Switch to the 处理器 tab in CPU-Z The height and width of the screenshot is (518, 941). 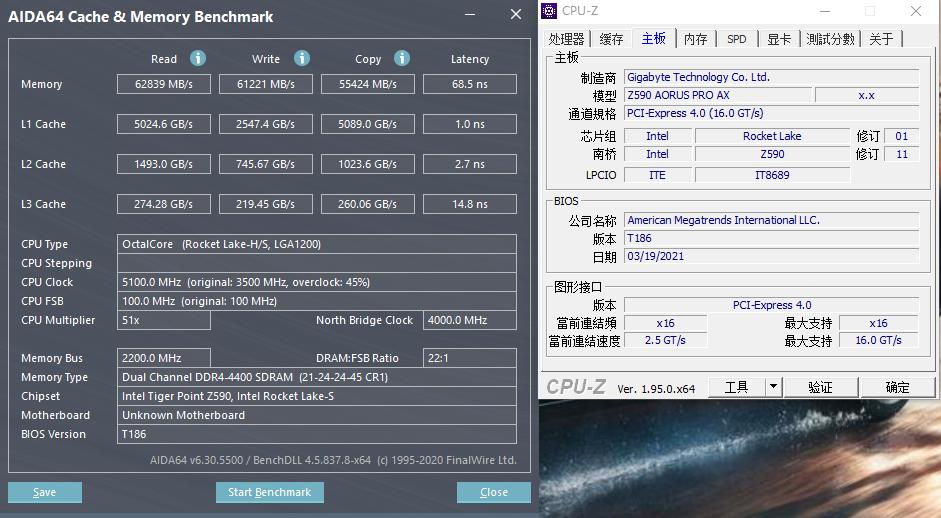pyautogui.click(x=566, y=40)
